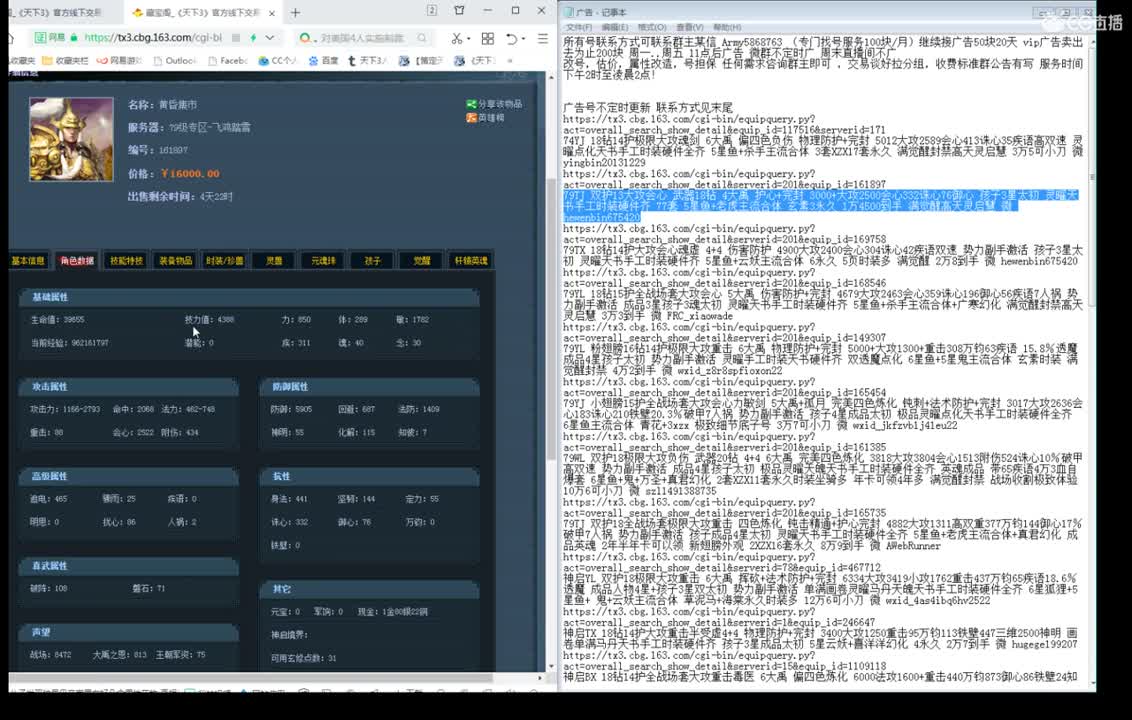Open the 技能特技 tab

126,261
